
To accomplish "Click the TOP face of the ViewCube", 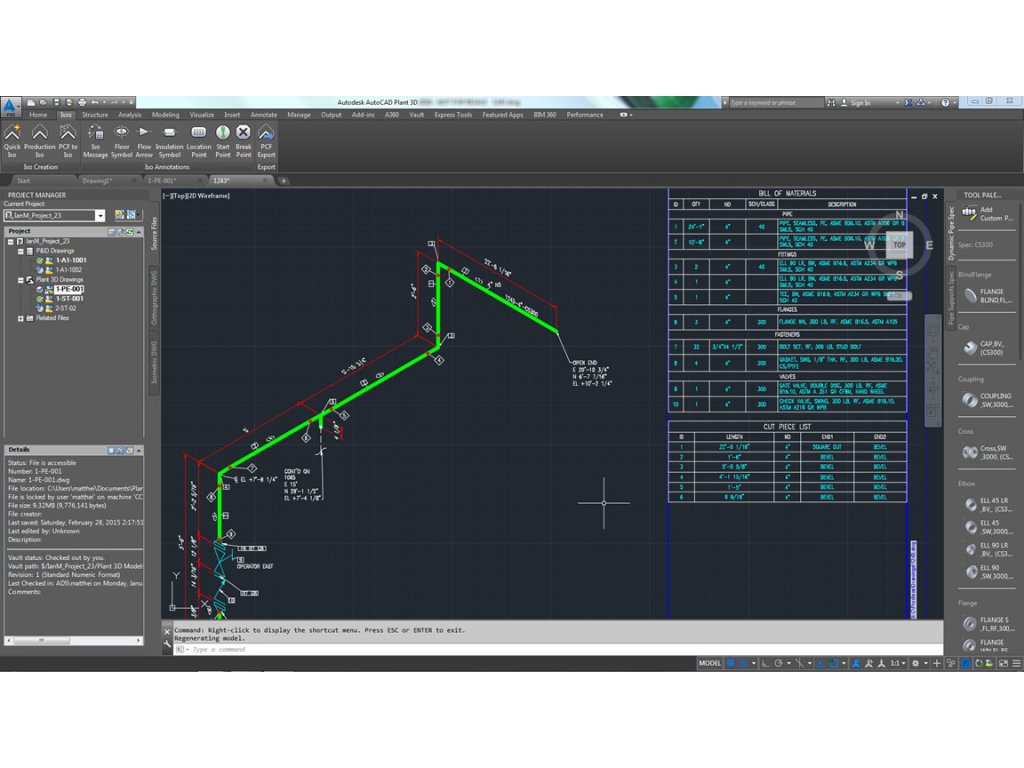I will [899, 245].
